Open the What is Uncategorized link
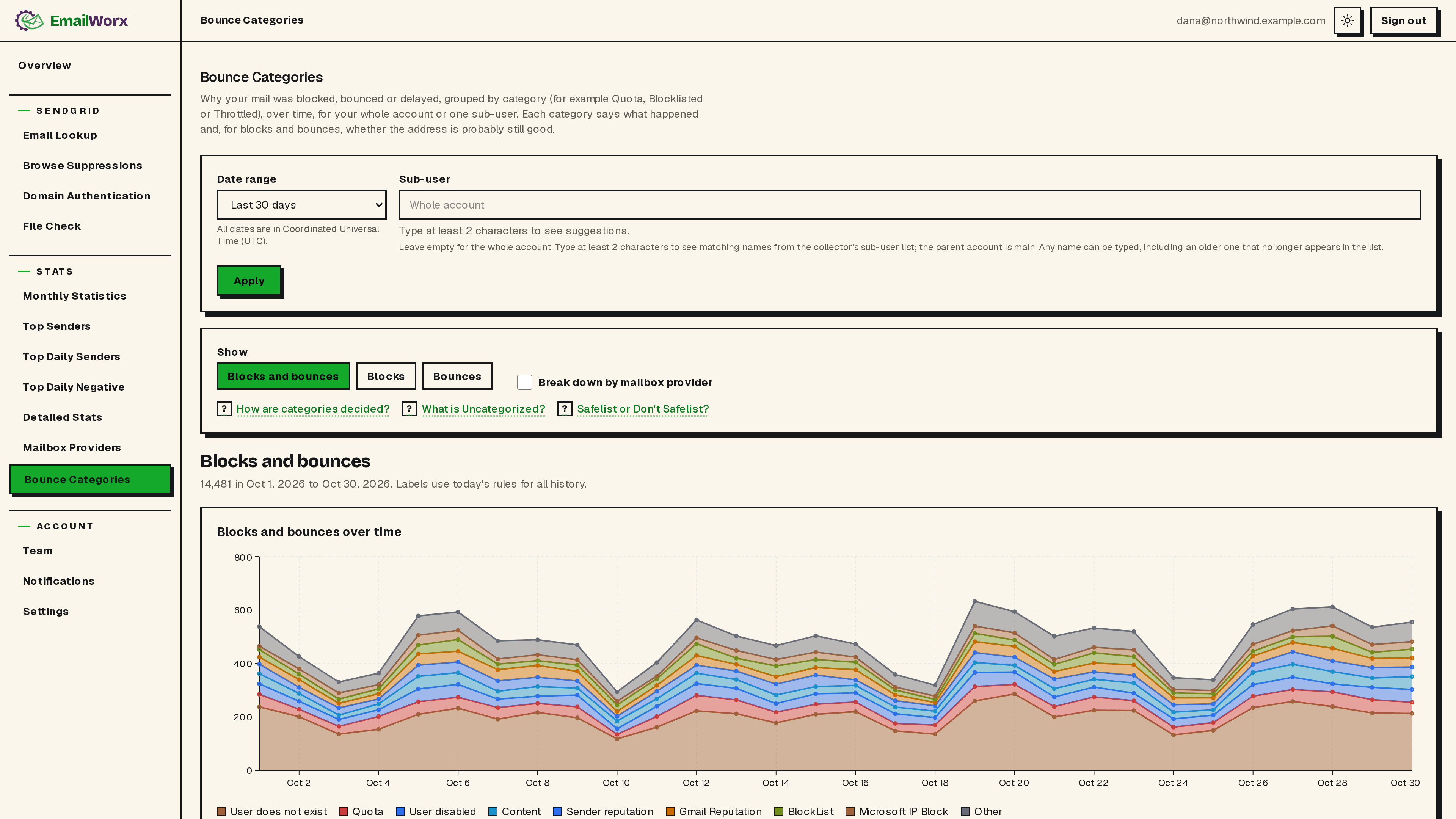 point(483,409)
